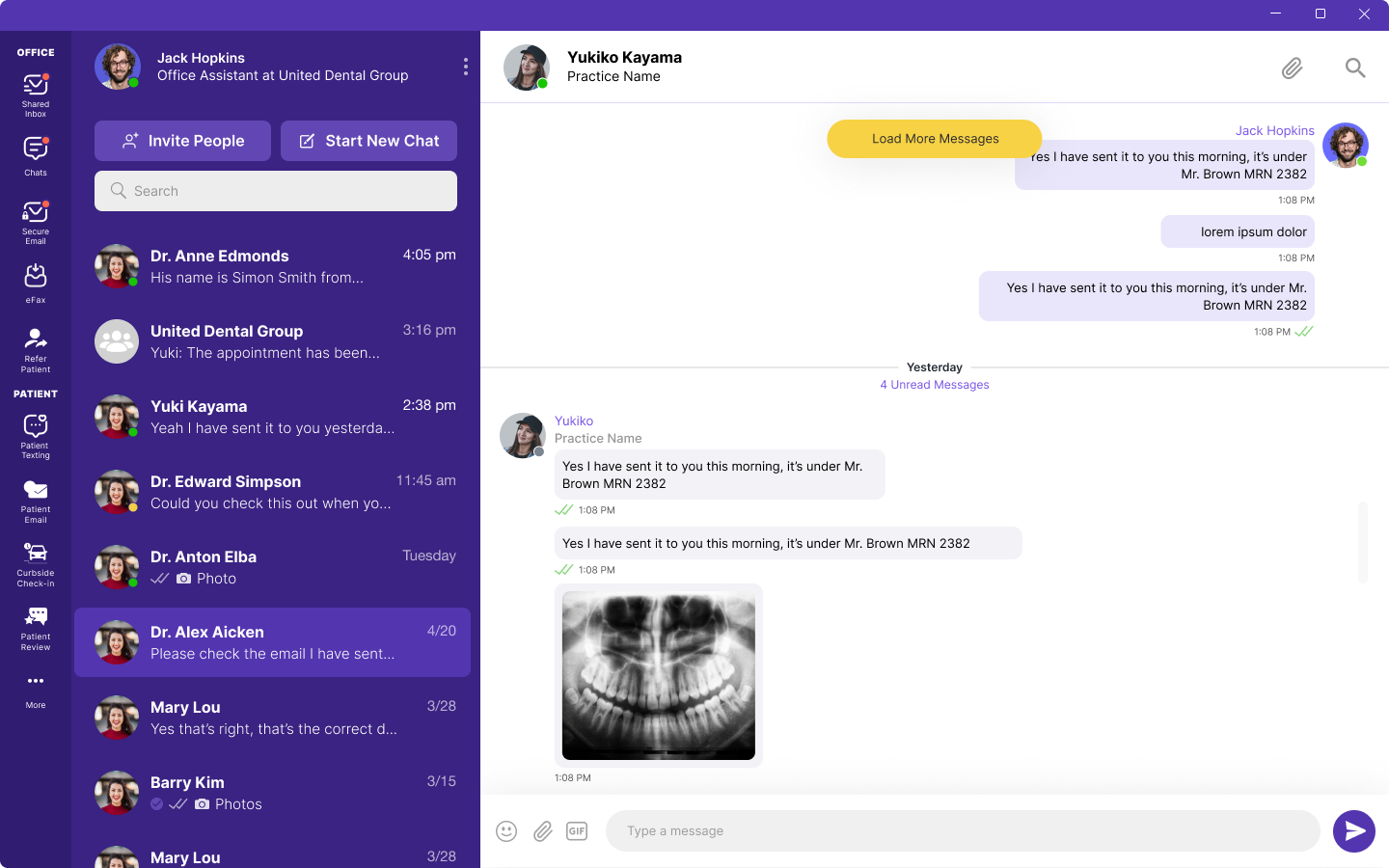
Task: Open the Shared Inbox section
Action: pos(36,95)
